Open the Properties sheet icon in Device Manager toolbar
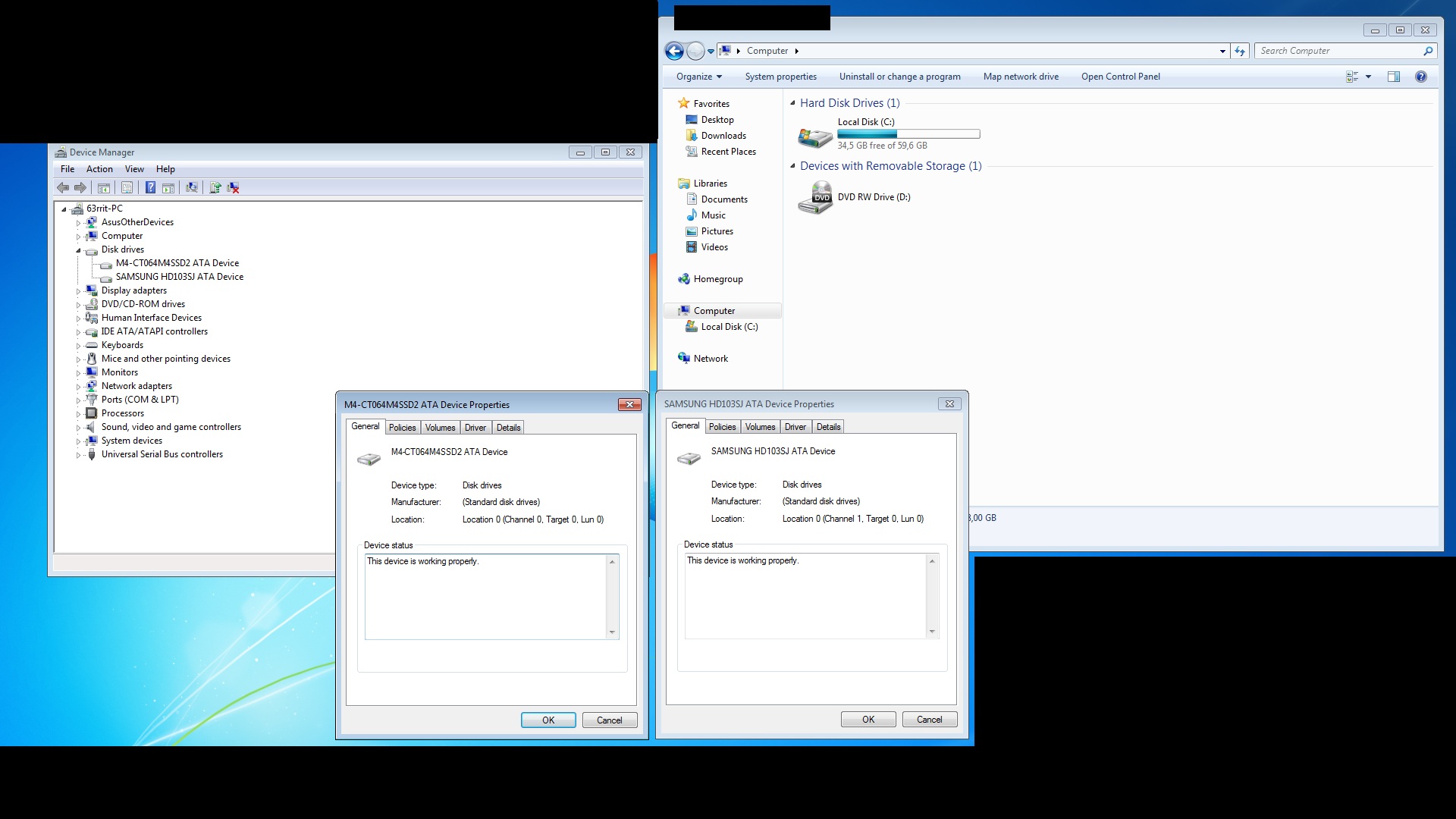 [x=127, y=188]
